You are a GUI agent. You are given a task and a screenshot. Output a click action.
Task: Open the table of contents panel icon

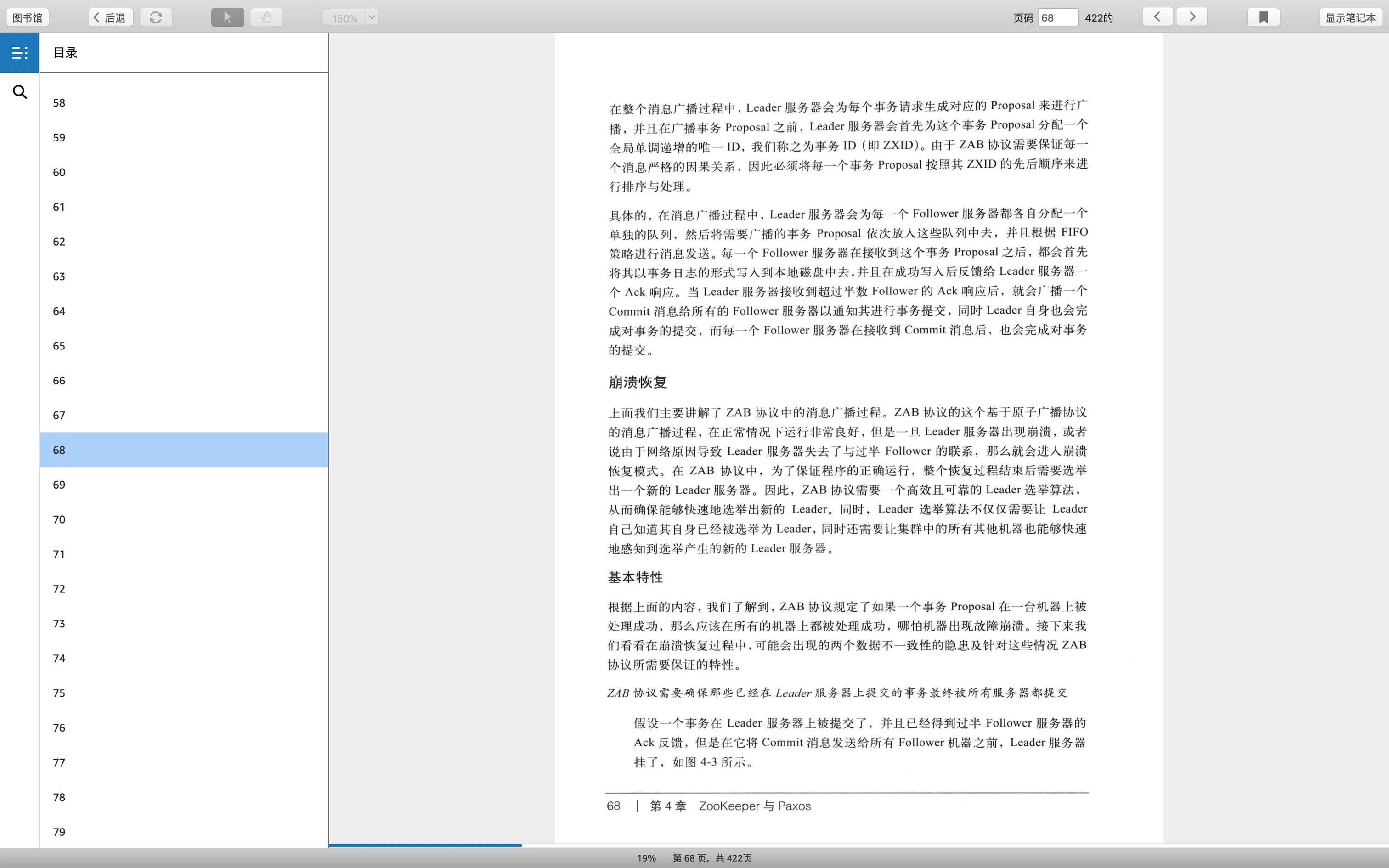(x=19, y=53)
